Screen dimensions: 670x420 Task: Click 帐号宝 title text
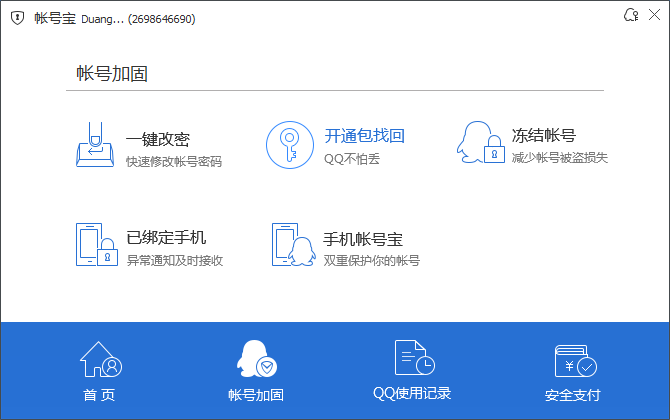click(x=55, y=18)
